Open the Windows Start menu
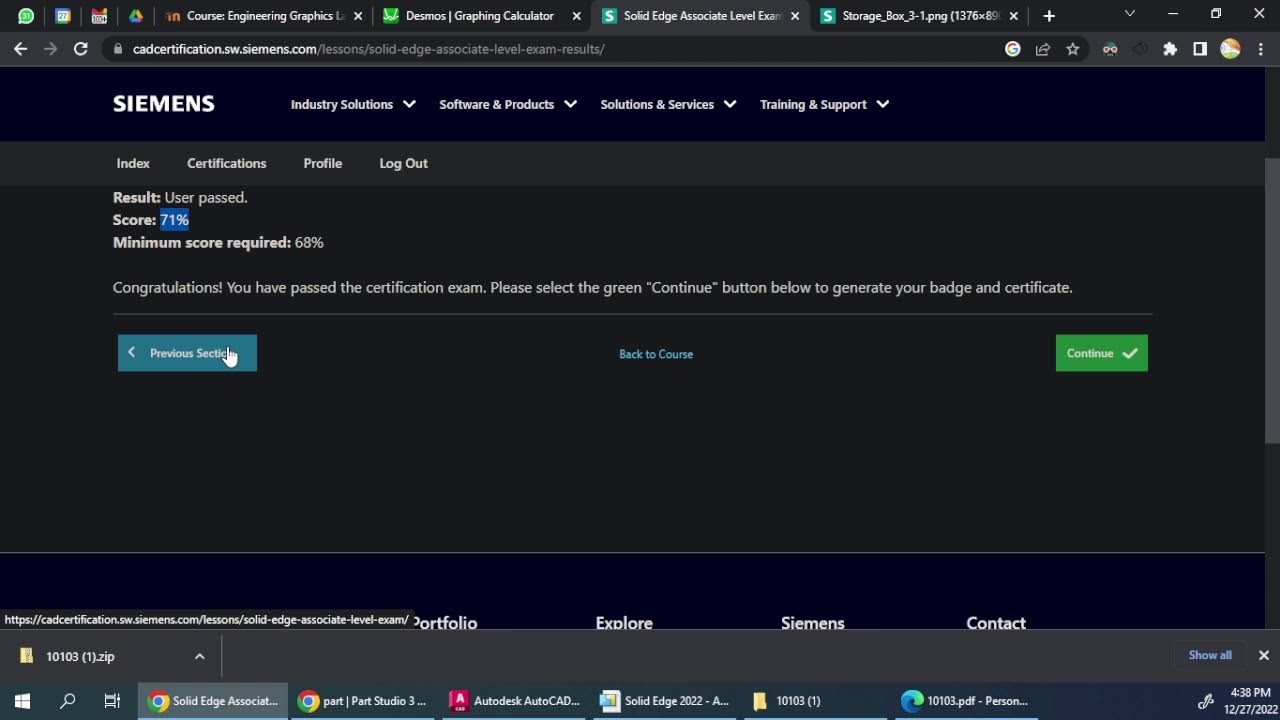Image resolution: width=1280 pixels, height=720 pixels. coord(22,701)
